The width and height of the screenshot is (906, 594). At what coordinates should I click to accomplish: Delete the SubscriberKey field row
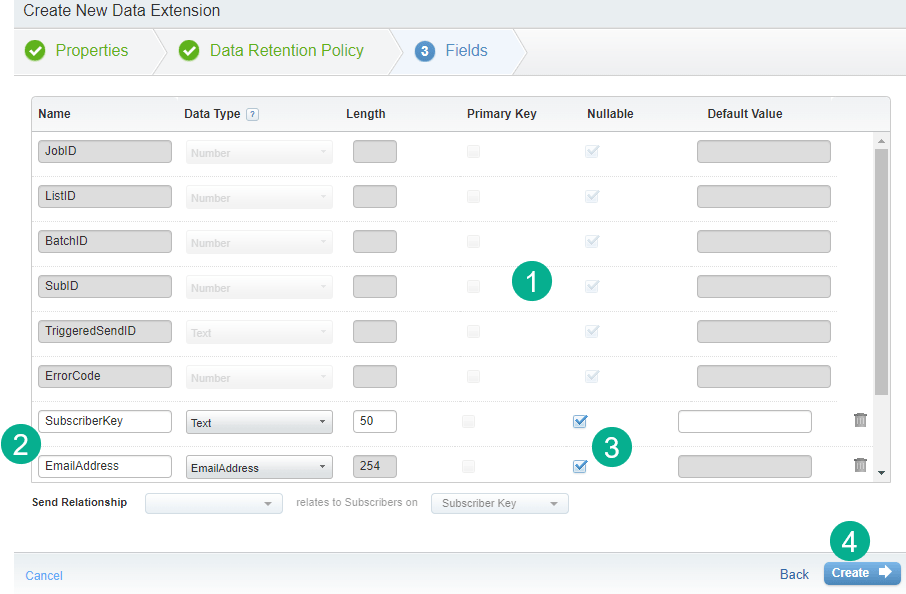(x=860, y=420)
